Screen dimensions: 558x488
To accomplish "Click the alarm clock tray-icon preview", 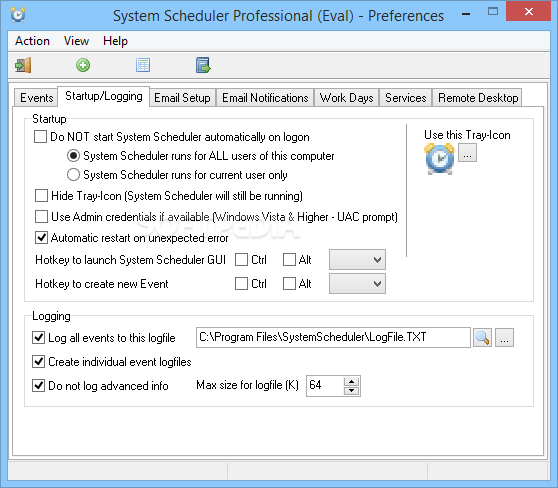I will 439,159.
